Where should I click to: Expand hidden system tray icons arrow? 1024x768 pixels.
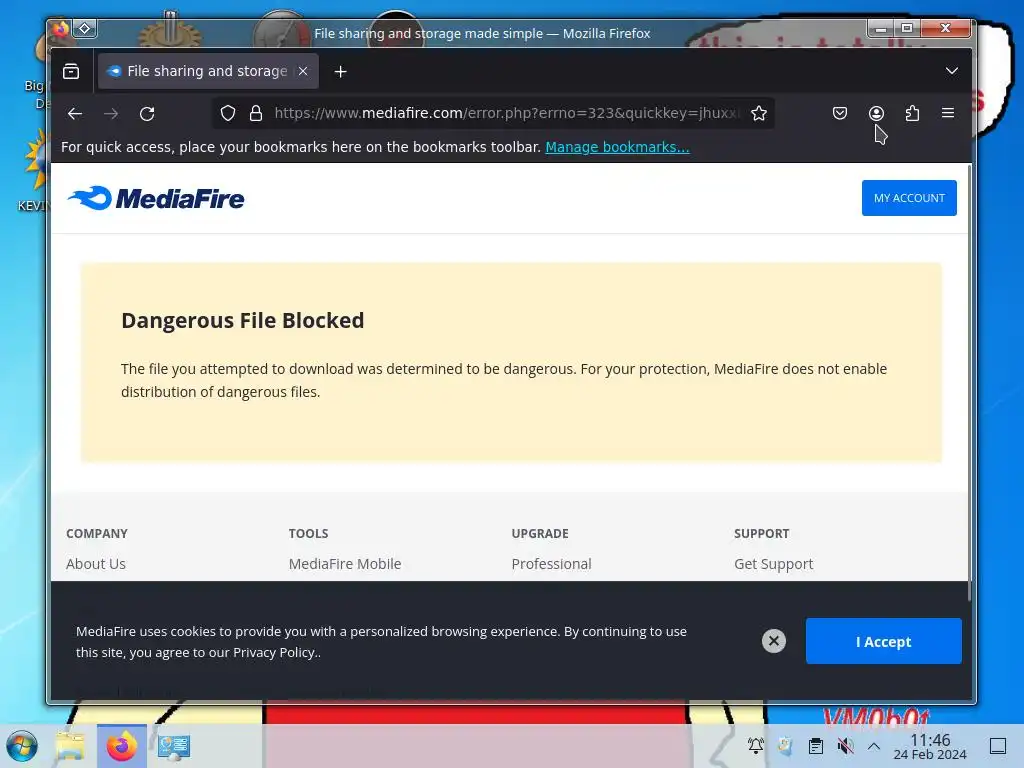[874, 746]
